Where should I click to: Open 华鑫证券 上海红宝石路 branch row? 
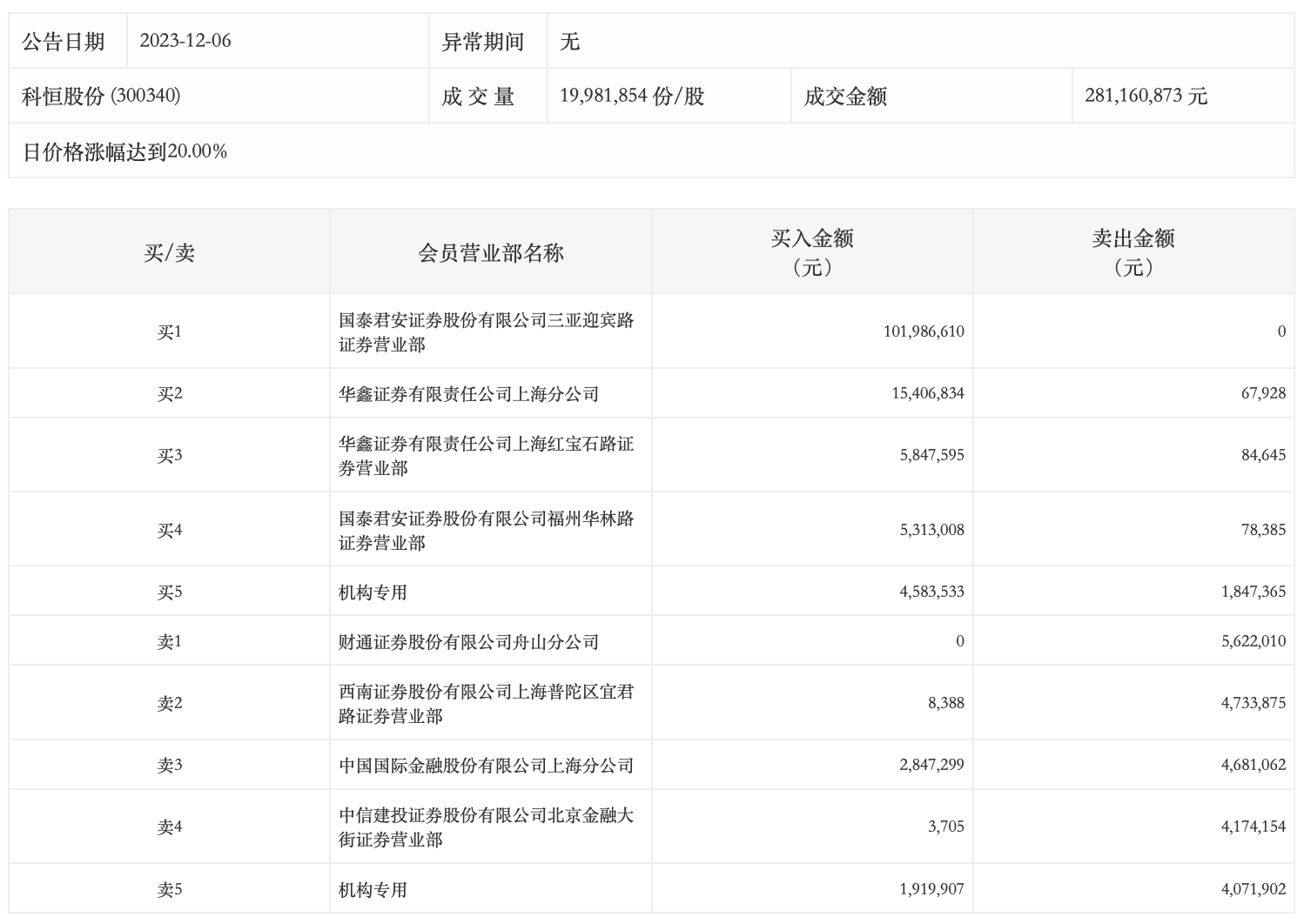[x=486, y=456]
